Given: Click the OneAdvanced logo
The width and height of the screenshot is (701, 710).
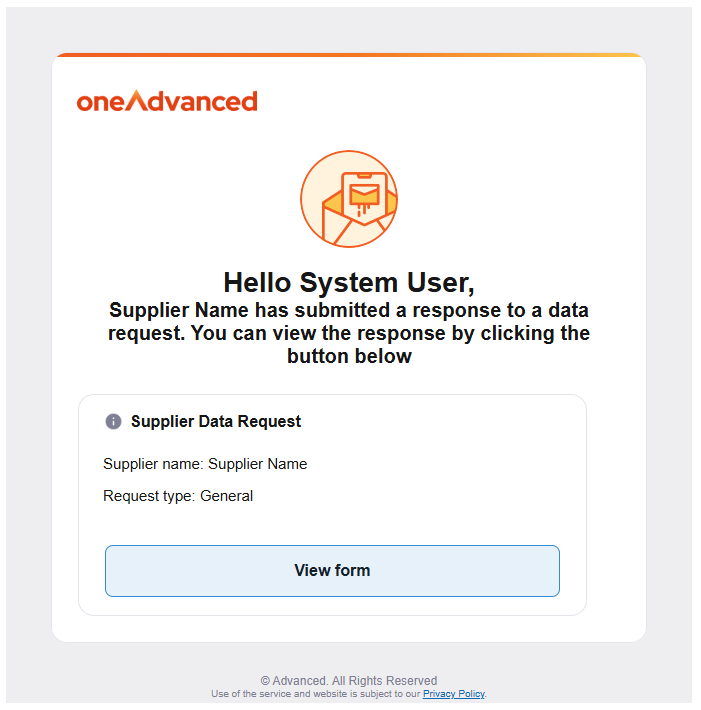Looking at the screenshot, I should coord(167,101).
